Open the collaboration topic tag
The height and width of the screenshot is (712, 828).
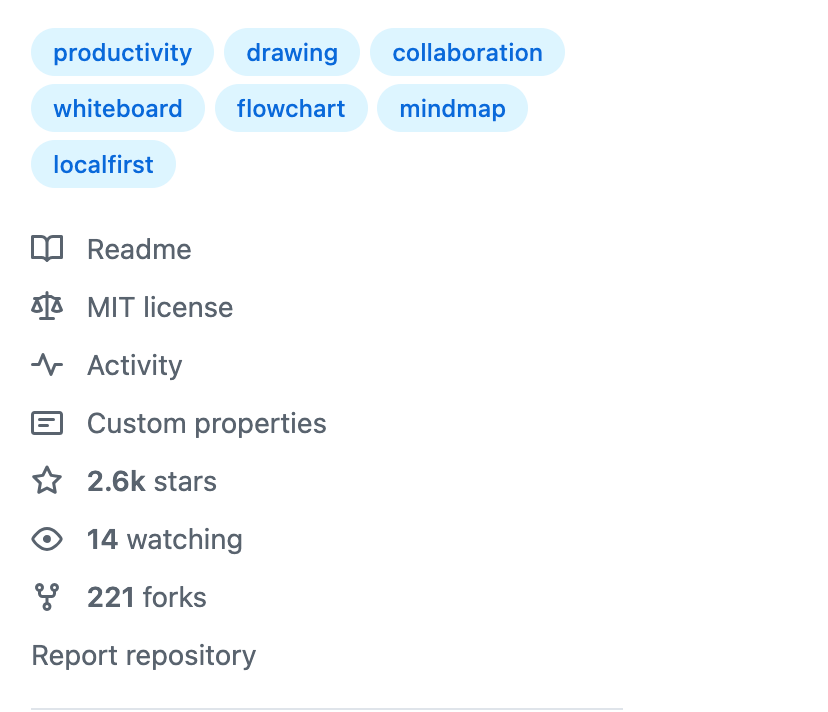pyautogui.click(x=467, y=52)
